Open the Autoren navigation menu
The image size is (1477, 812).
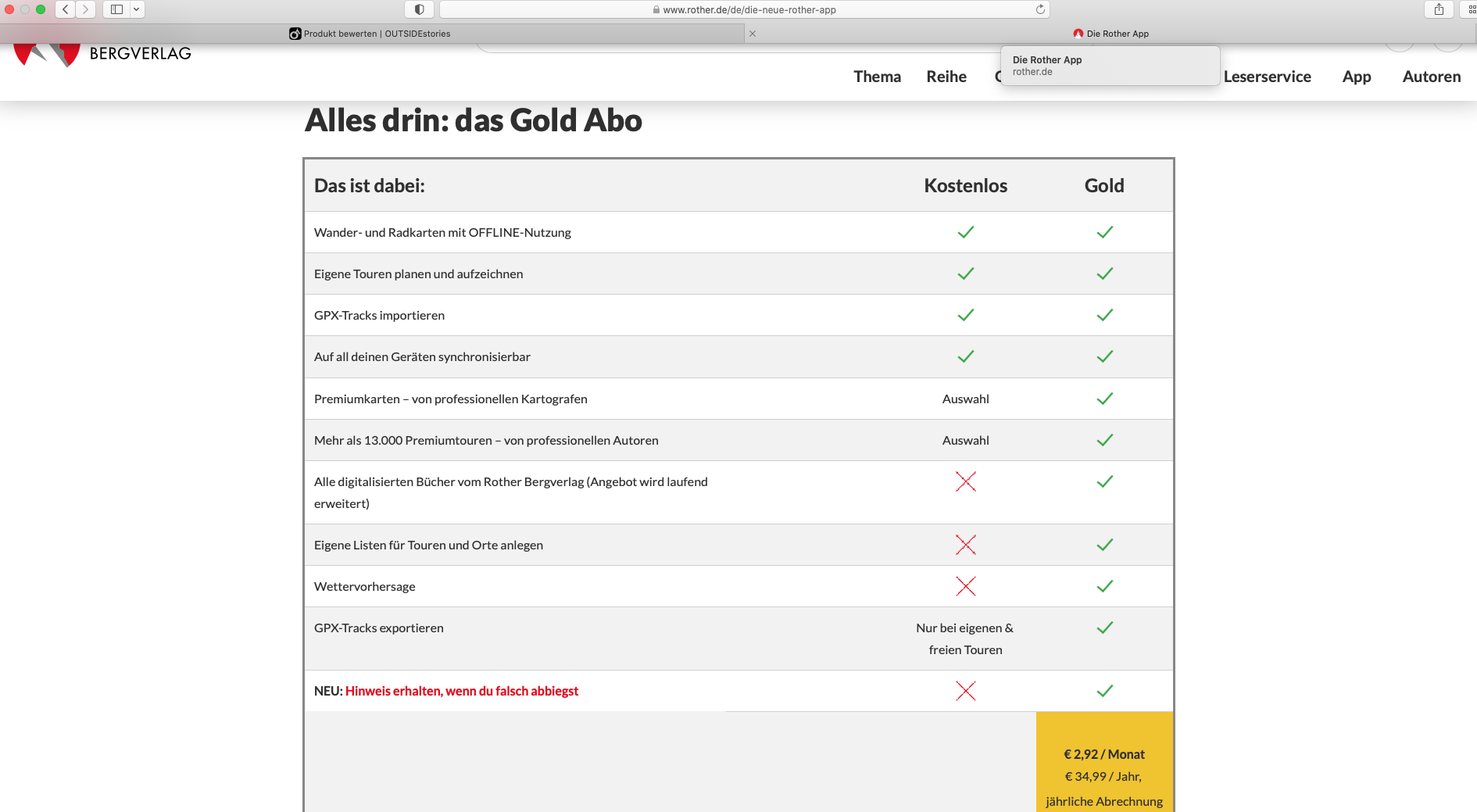tap(1432, 77)
